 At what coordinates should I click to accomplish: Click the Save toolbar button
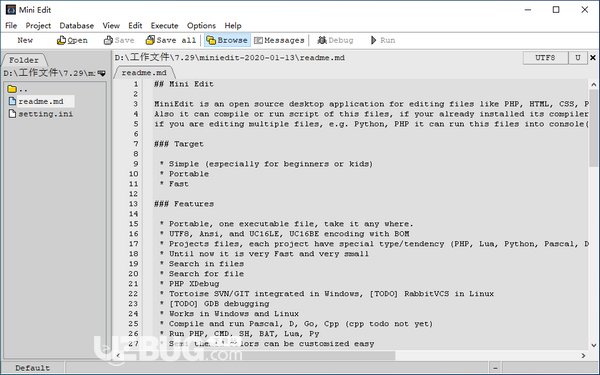point(119,40)
